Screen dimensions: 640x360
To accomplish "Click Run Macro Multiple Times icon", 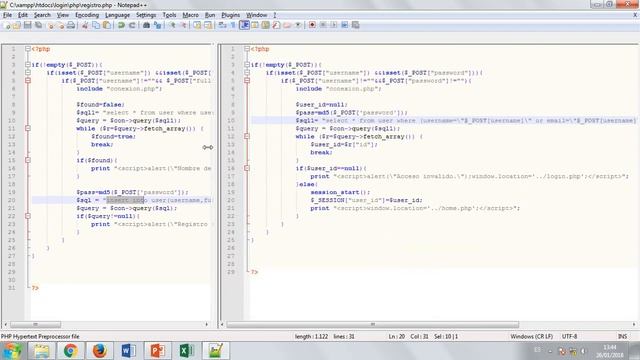I will [344, 25].
